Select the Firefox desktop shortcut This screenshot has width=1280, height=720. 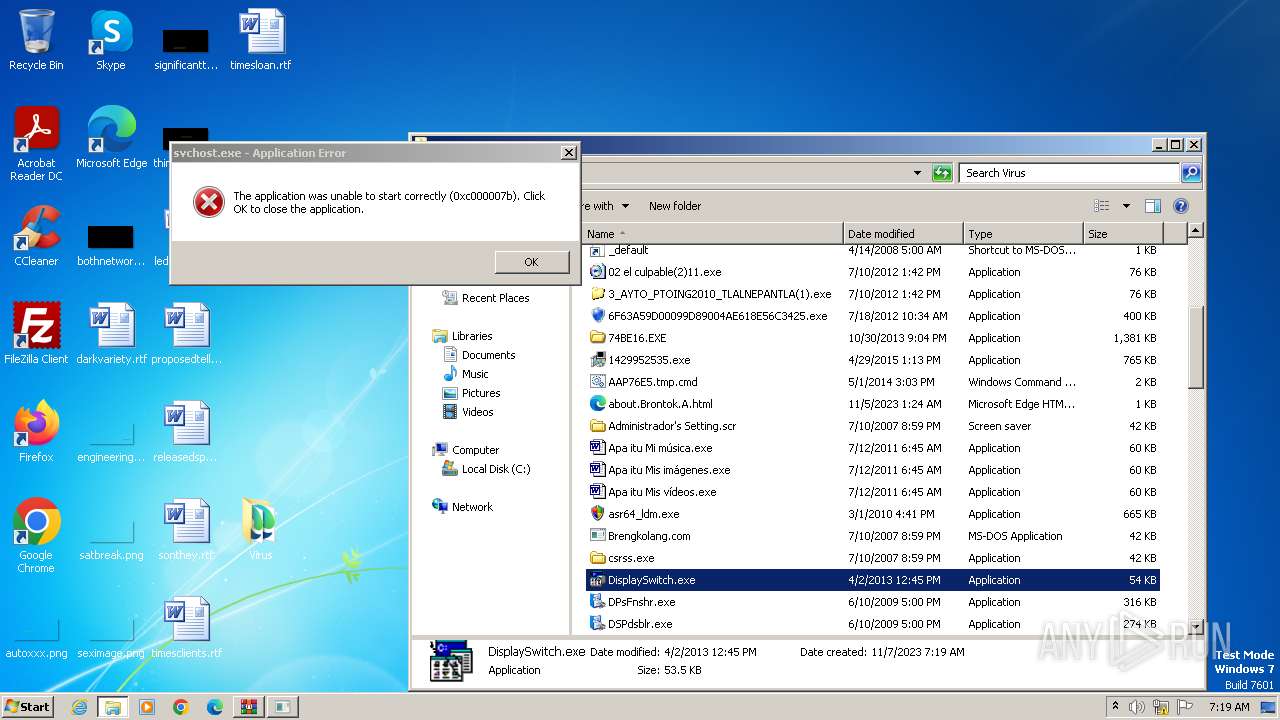(x=36, y=432)
